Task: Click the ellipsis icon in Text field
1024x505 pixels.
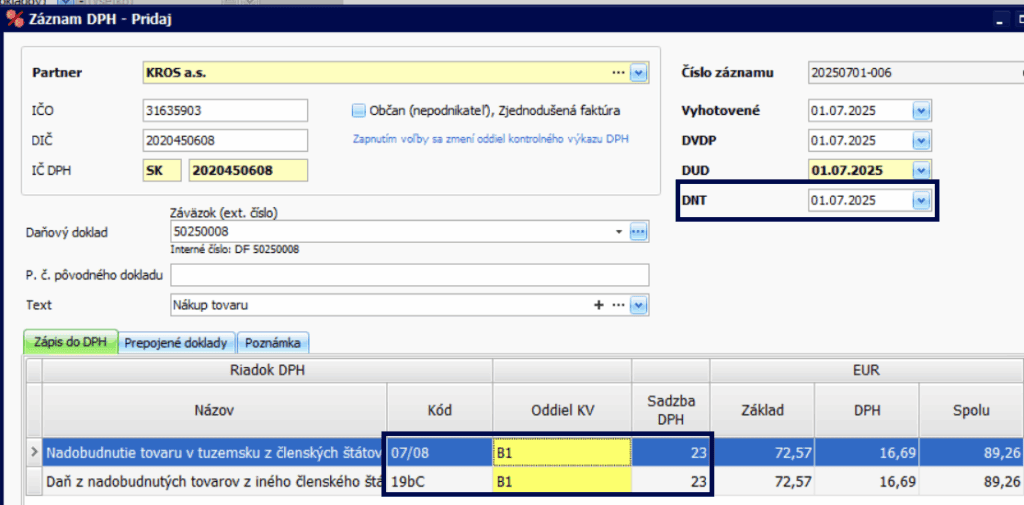Action: [619, 305]
